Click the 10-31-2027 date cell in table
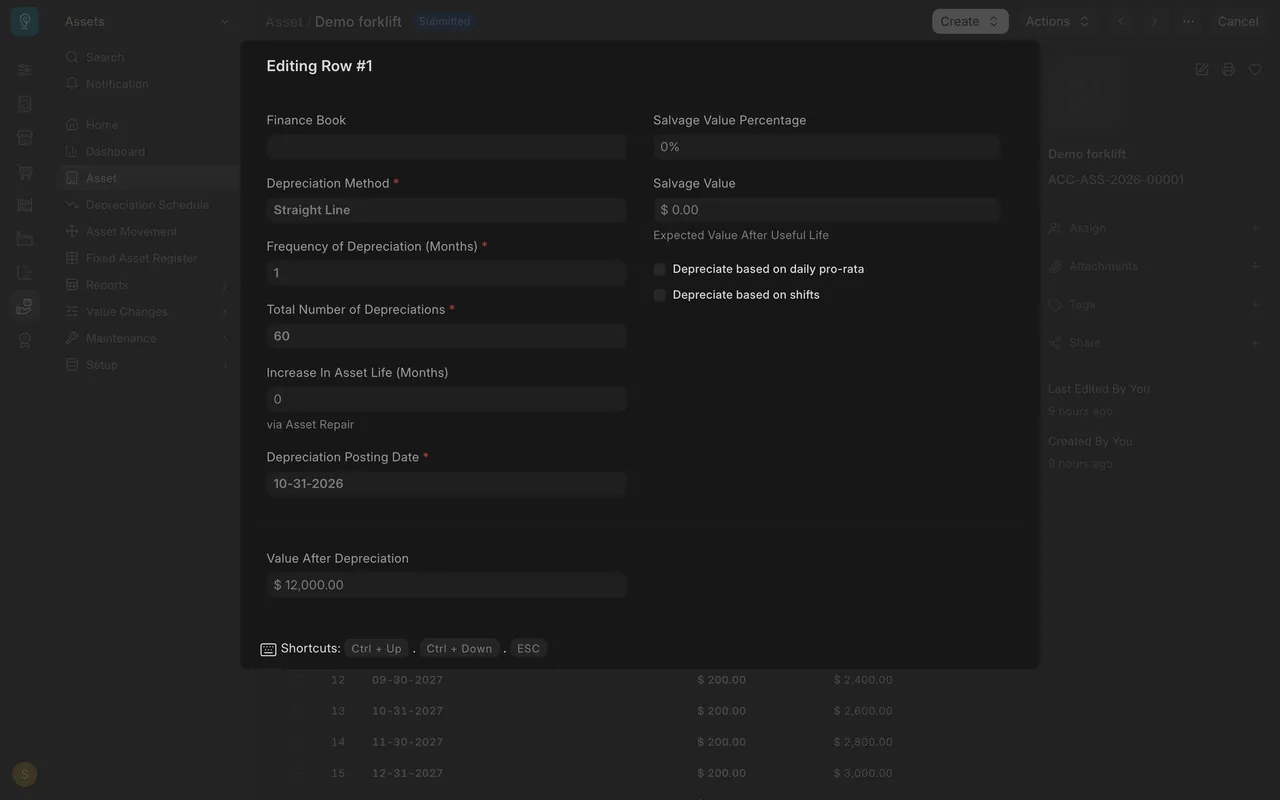Image resolution: width=1280 pixels, height=800 pixels. click(407, 711)
